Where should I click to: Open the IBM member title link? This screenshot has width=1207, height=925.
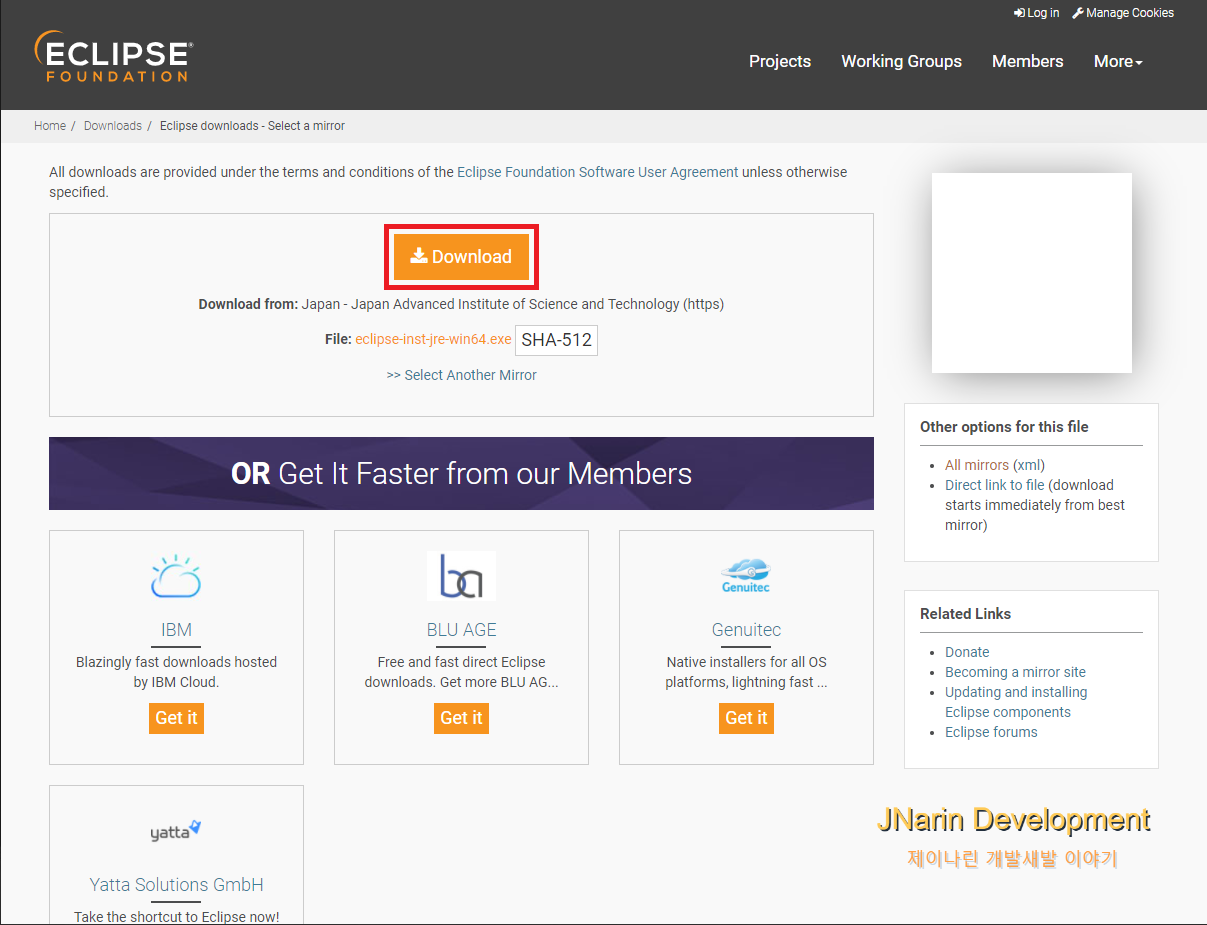pos(176,630)
